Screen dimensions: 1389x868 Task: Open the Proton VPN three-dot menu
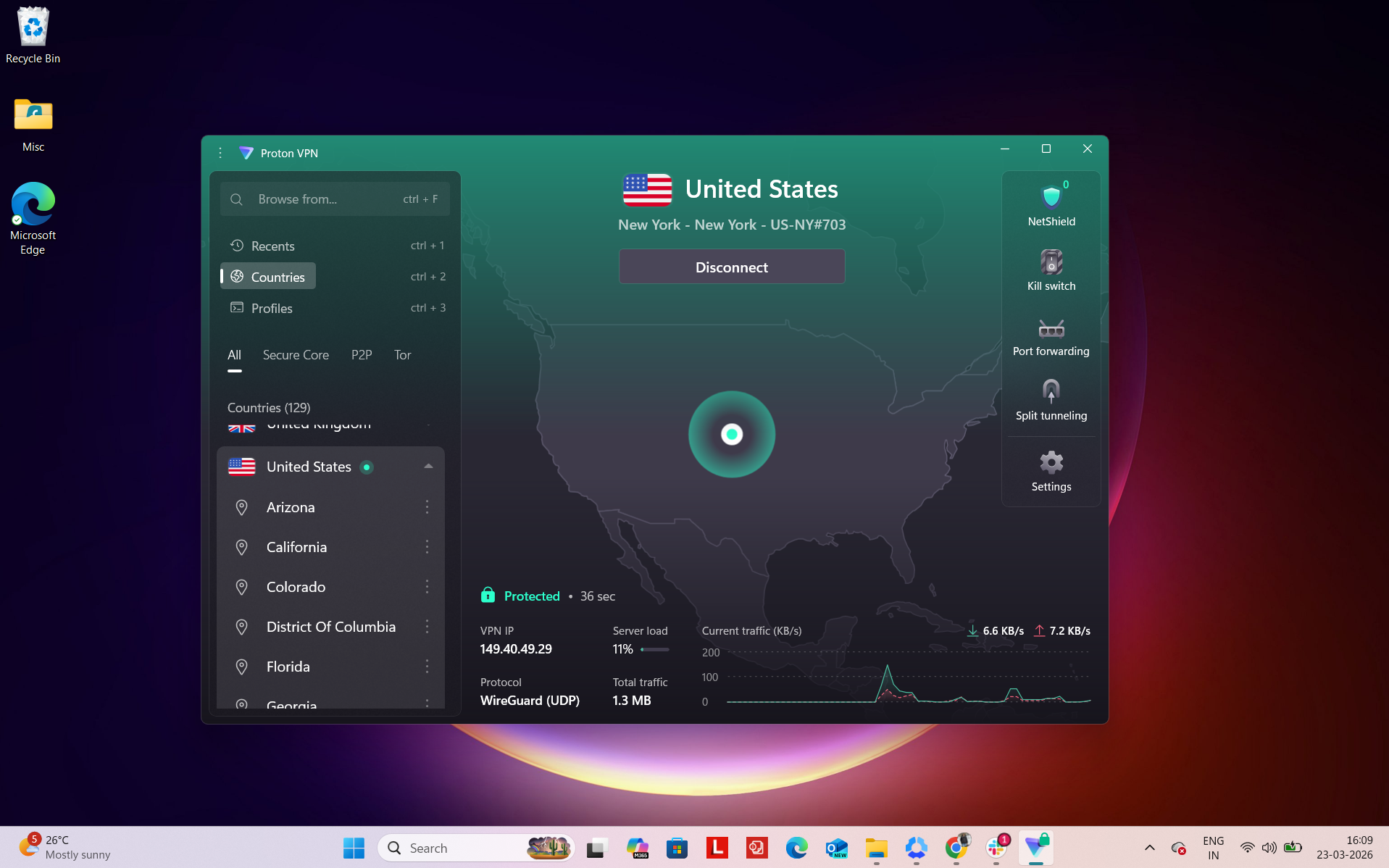220,153
